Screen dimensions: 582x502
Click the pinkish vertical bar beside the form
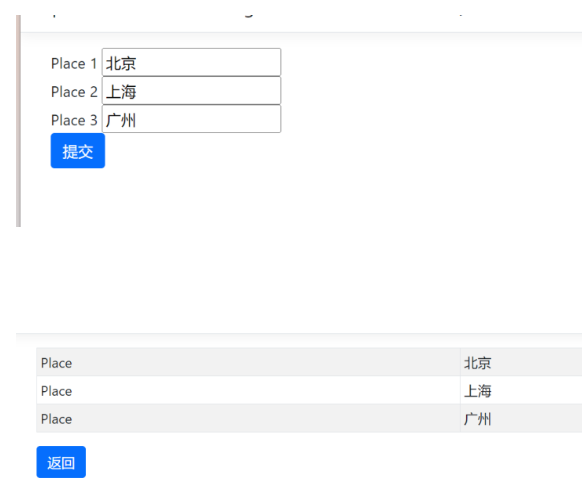(18, 121)
